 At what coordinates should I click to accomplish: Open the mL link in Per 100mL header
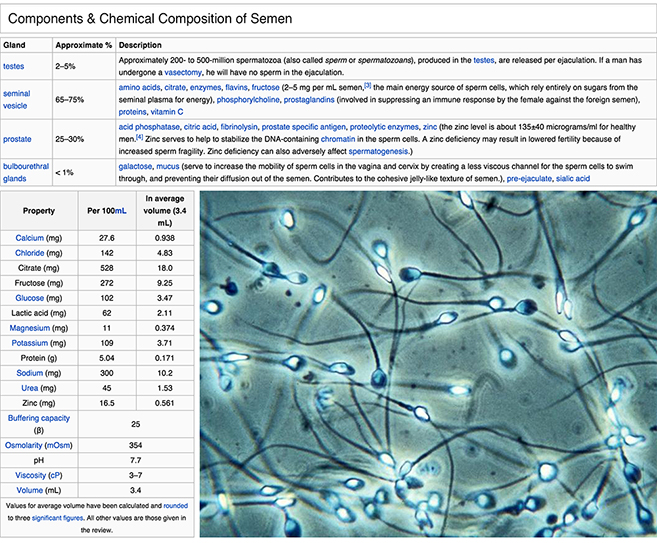click(121, 211)
